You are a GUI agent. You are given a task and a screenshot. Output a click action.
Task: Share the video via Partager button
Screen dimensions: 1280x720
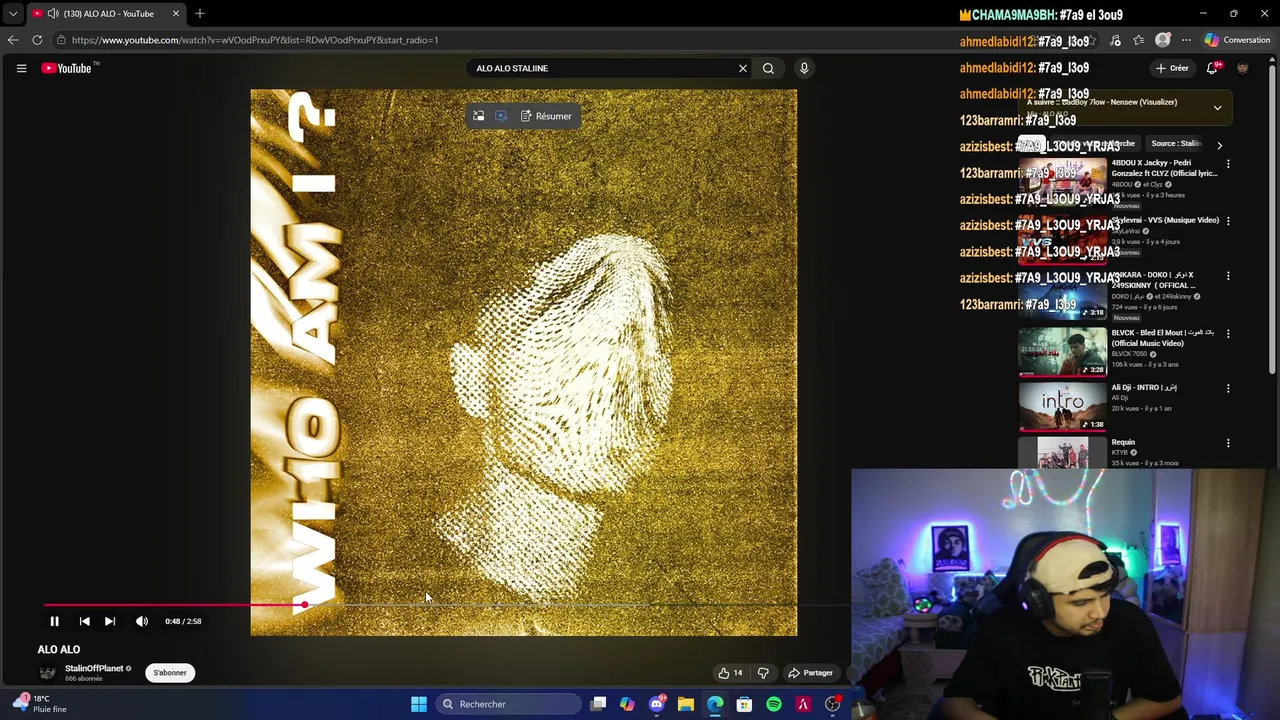[x=810, y=673]
